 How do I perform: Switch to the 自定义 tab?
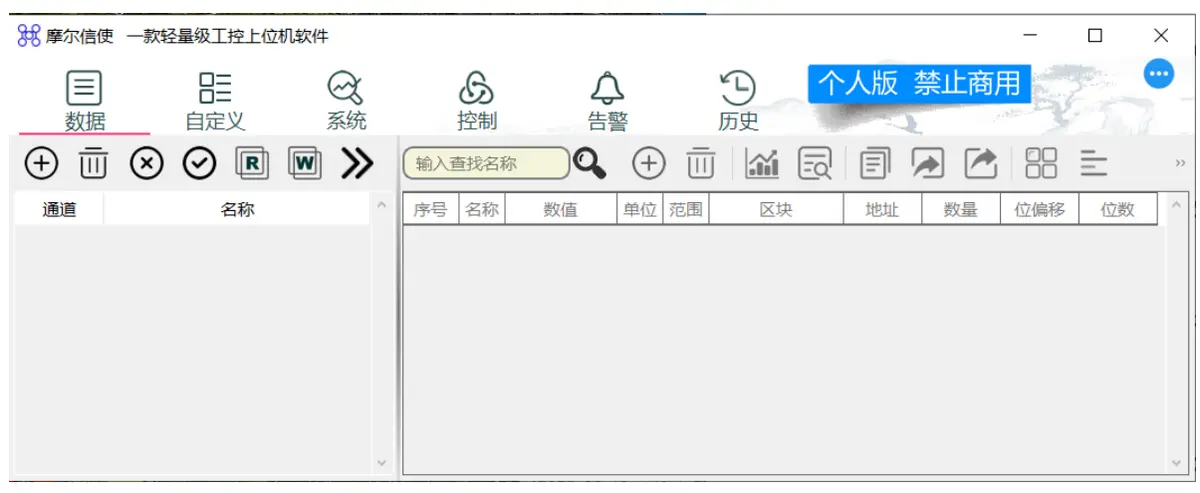(x=215, y=102)
